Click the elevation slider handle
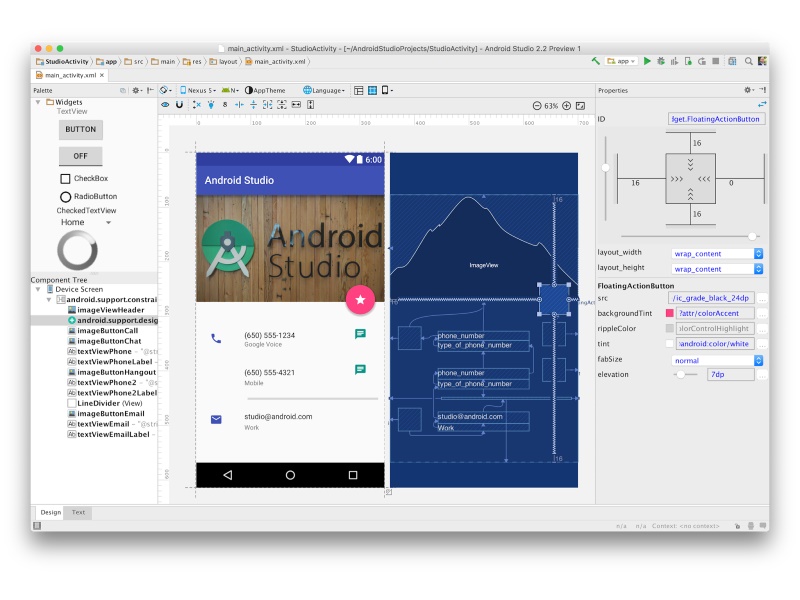Image resolution: width=800 pixels, height=600 pixels. (681, 374)
